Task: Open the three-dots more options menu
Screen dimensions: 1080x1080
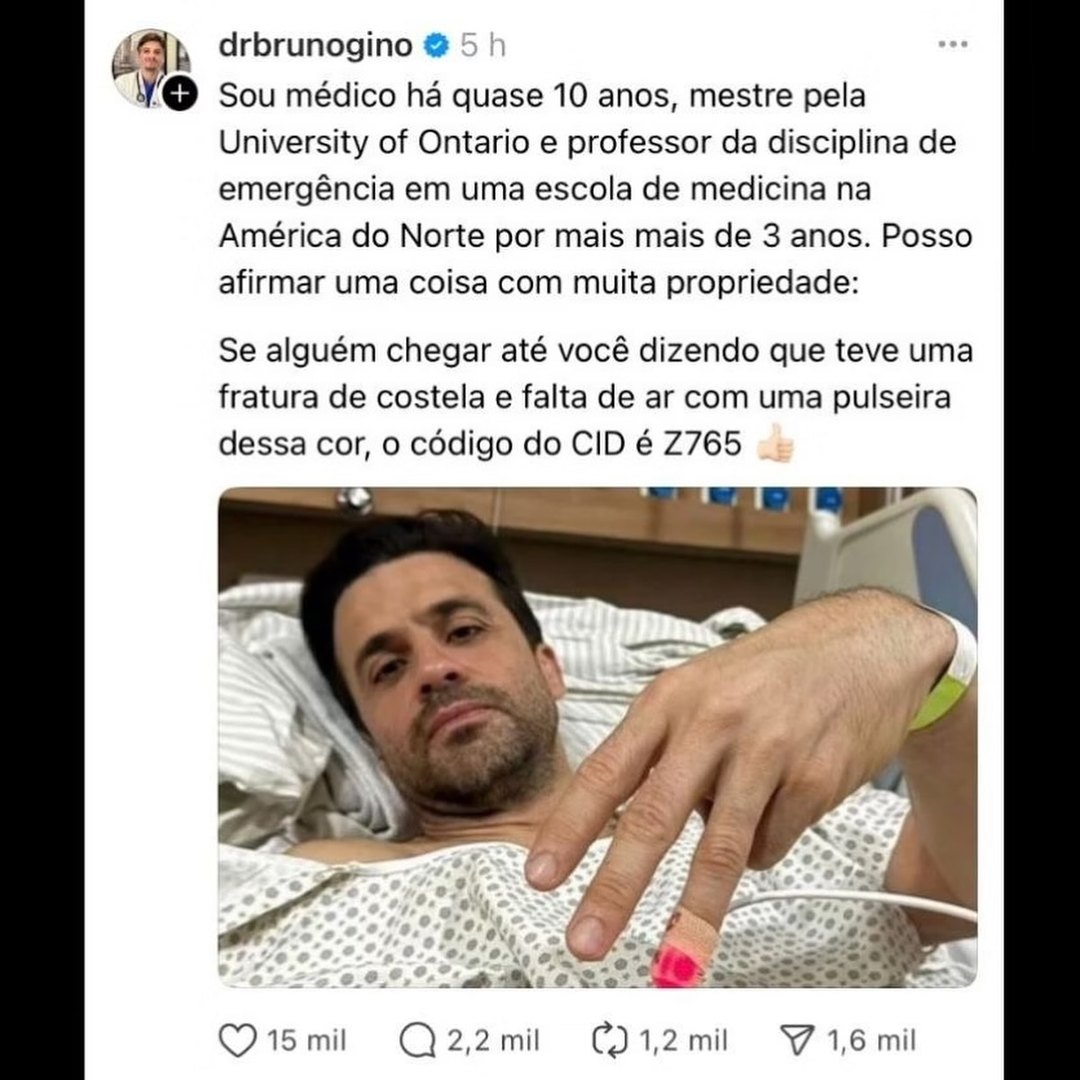Action: 953,45
